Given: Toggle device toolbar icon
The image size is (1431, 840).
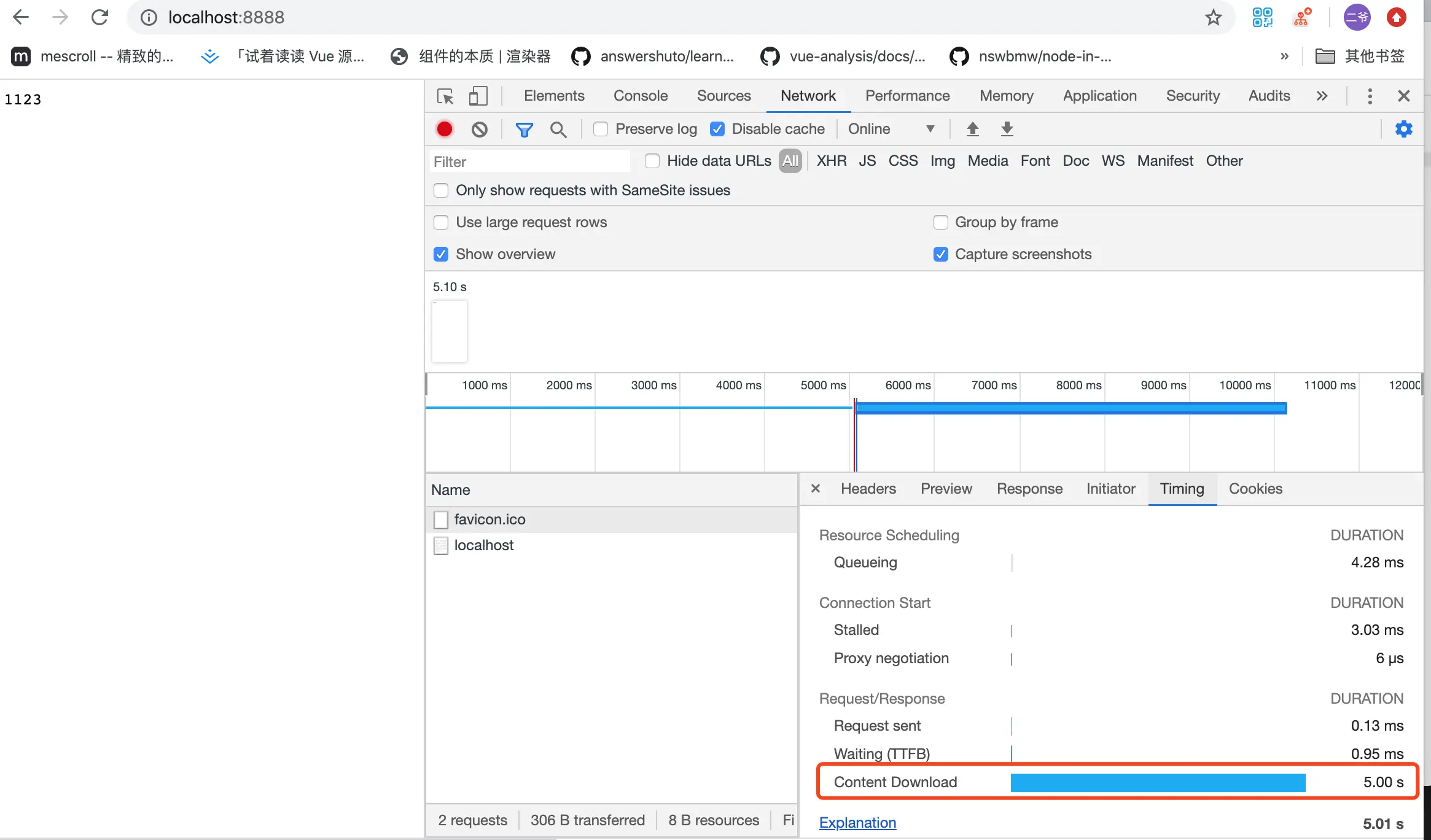Looking at the screenshot, I should (478, 96).
